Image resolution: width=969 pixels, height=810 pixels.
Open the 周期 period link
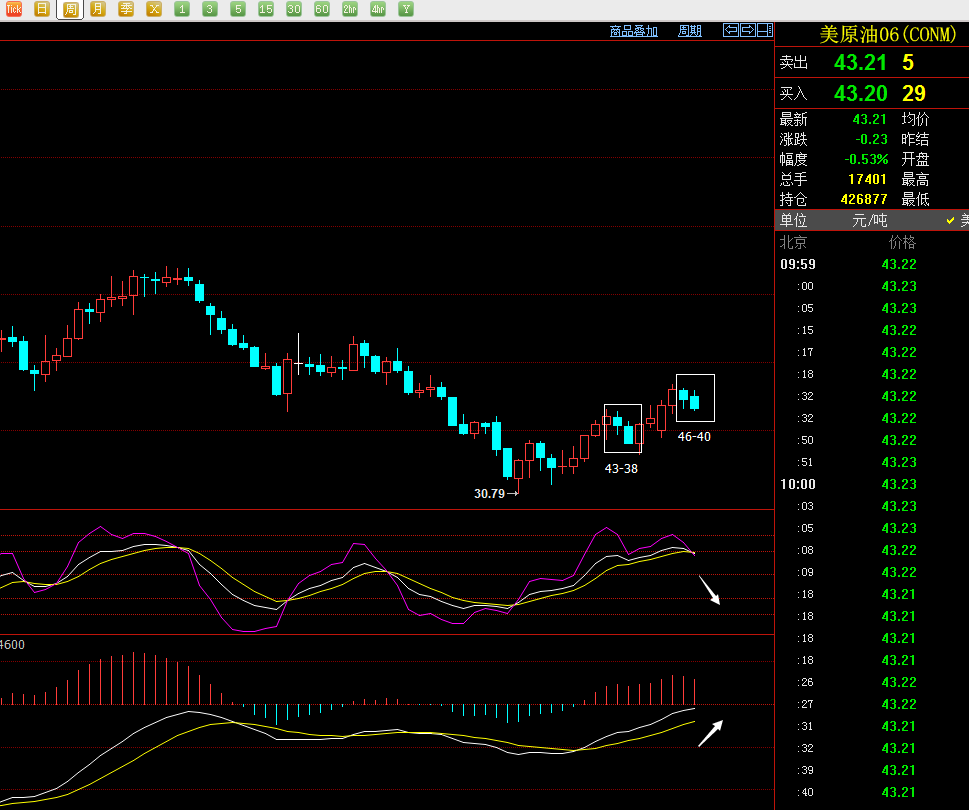pyautogui.click(x=690, y=31)
